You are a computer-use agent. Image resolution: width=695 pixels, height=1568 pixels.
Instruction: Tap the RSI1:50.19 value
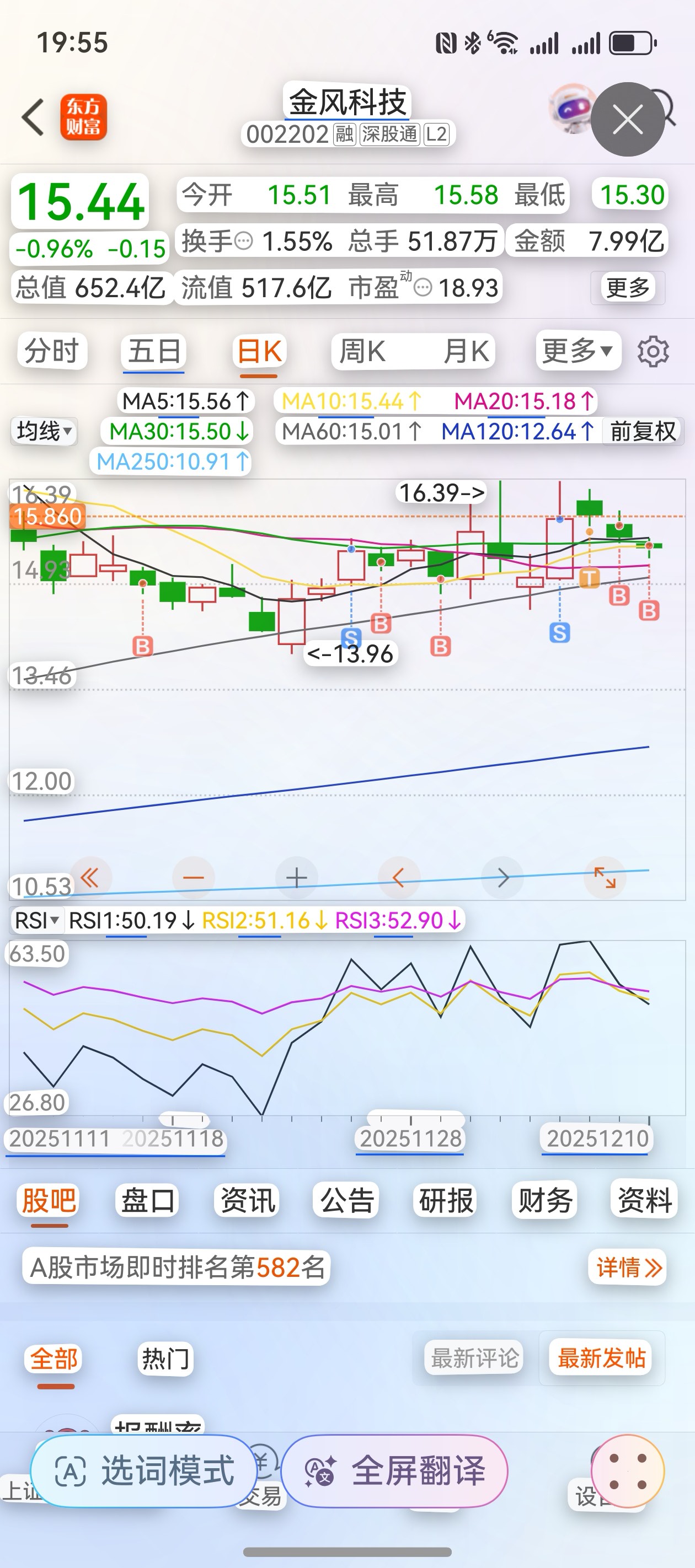132,920
